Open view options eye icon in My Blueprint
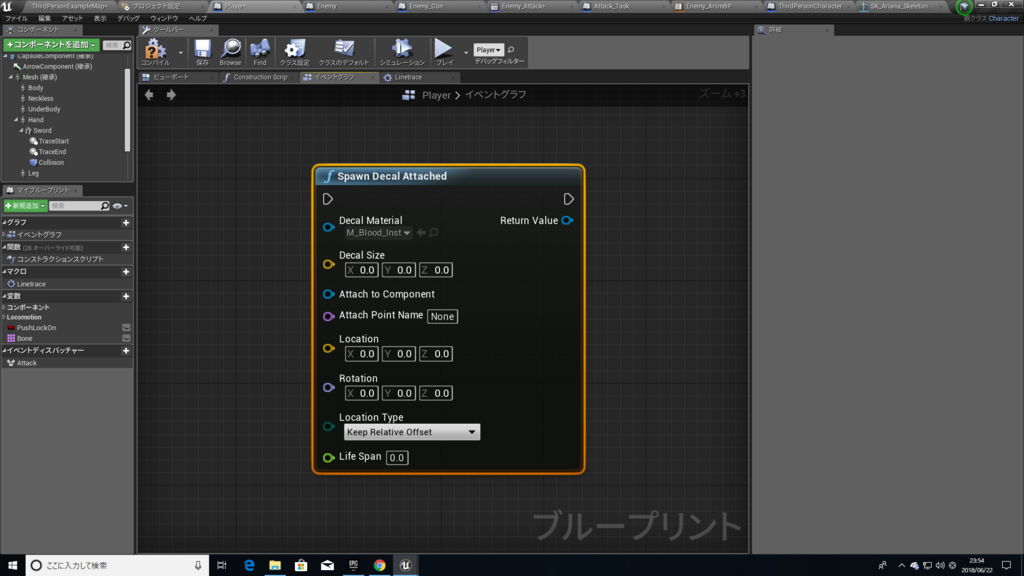The width and height of the screenshot is (1024, 576). tap(120, 206)
